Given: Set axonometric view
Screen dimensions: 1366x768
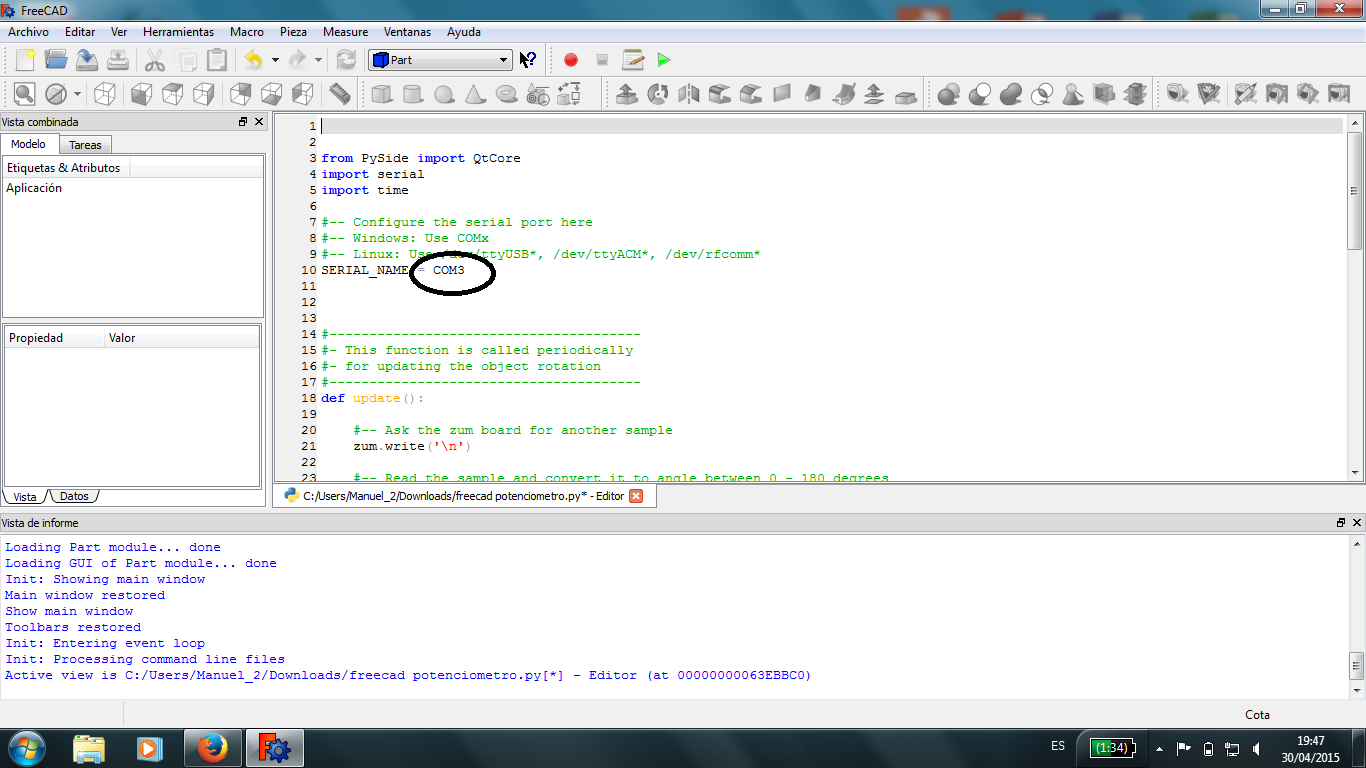Looking at the screenshot, I should [x=105, y=94].
